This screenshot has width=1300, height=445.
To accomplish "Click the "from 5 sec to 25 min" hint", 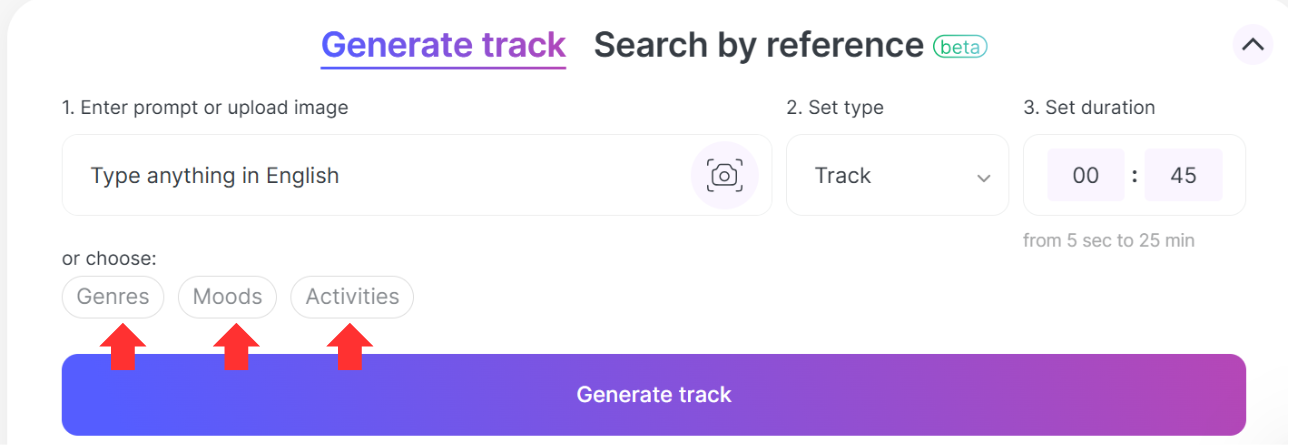I will [1108, 240].
